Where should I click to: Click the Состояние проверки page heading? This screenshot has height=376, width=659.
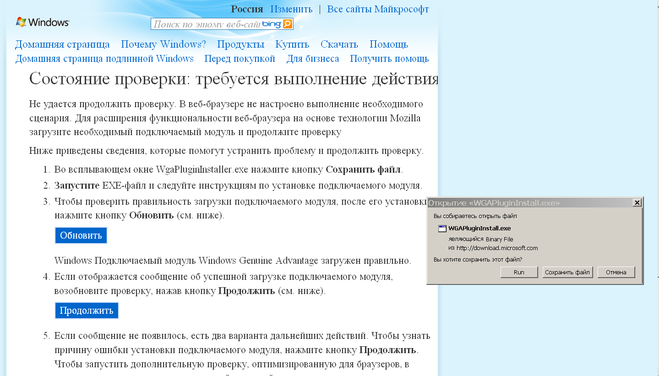234,79
